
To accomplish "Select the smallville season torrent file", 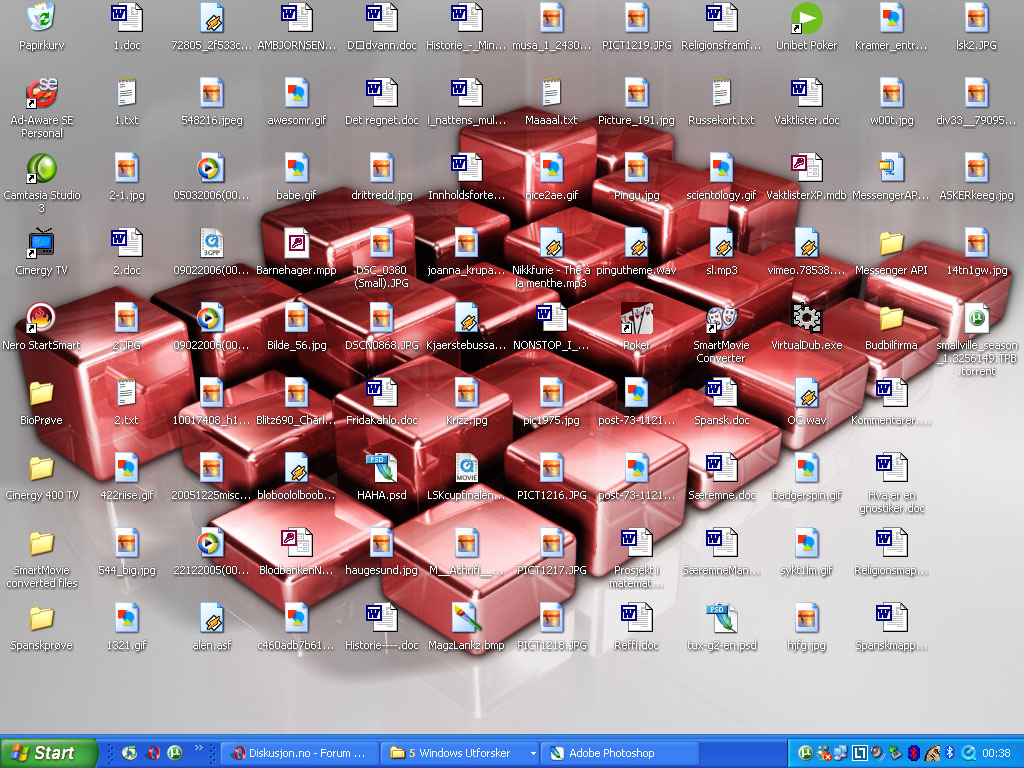I will tap(976, 318).
